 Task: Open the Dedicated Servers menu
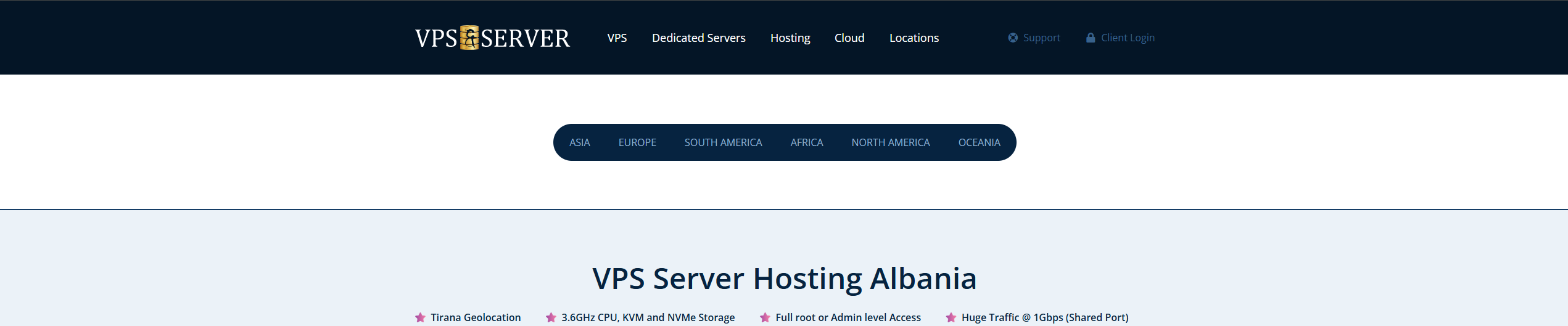point(699,38)
